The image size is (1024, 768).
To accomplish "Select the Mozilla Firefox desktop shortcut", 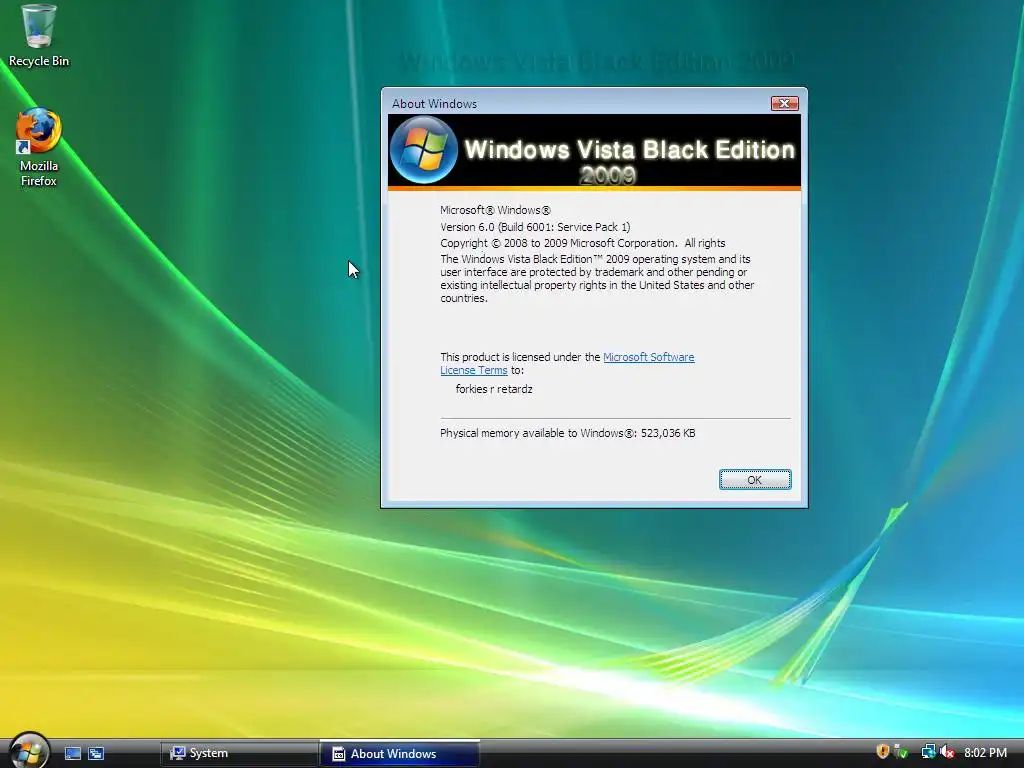I will 39,148.
